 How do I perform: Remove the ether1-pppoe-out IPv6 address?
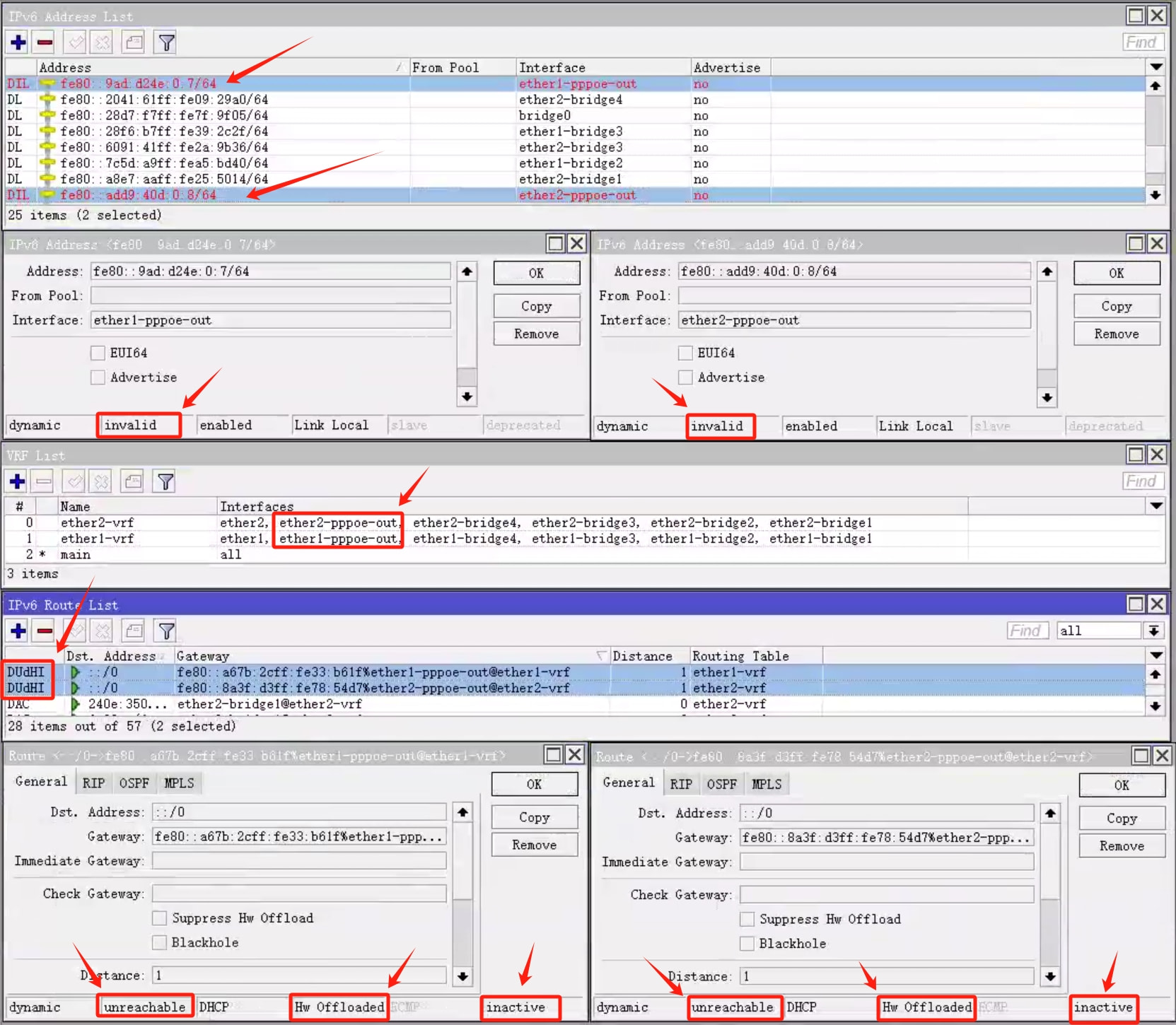(537, 334)
